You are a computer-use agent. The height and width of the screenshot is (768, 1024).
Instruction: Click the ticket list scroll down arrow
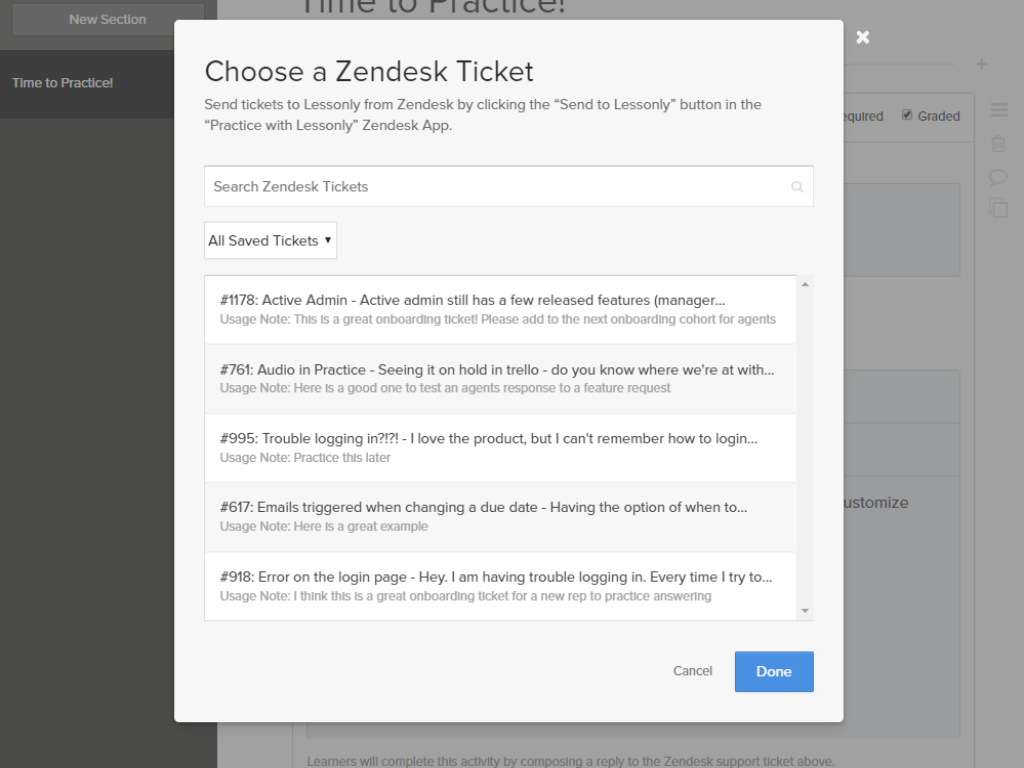(805, 610)
